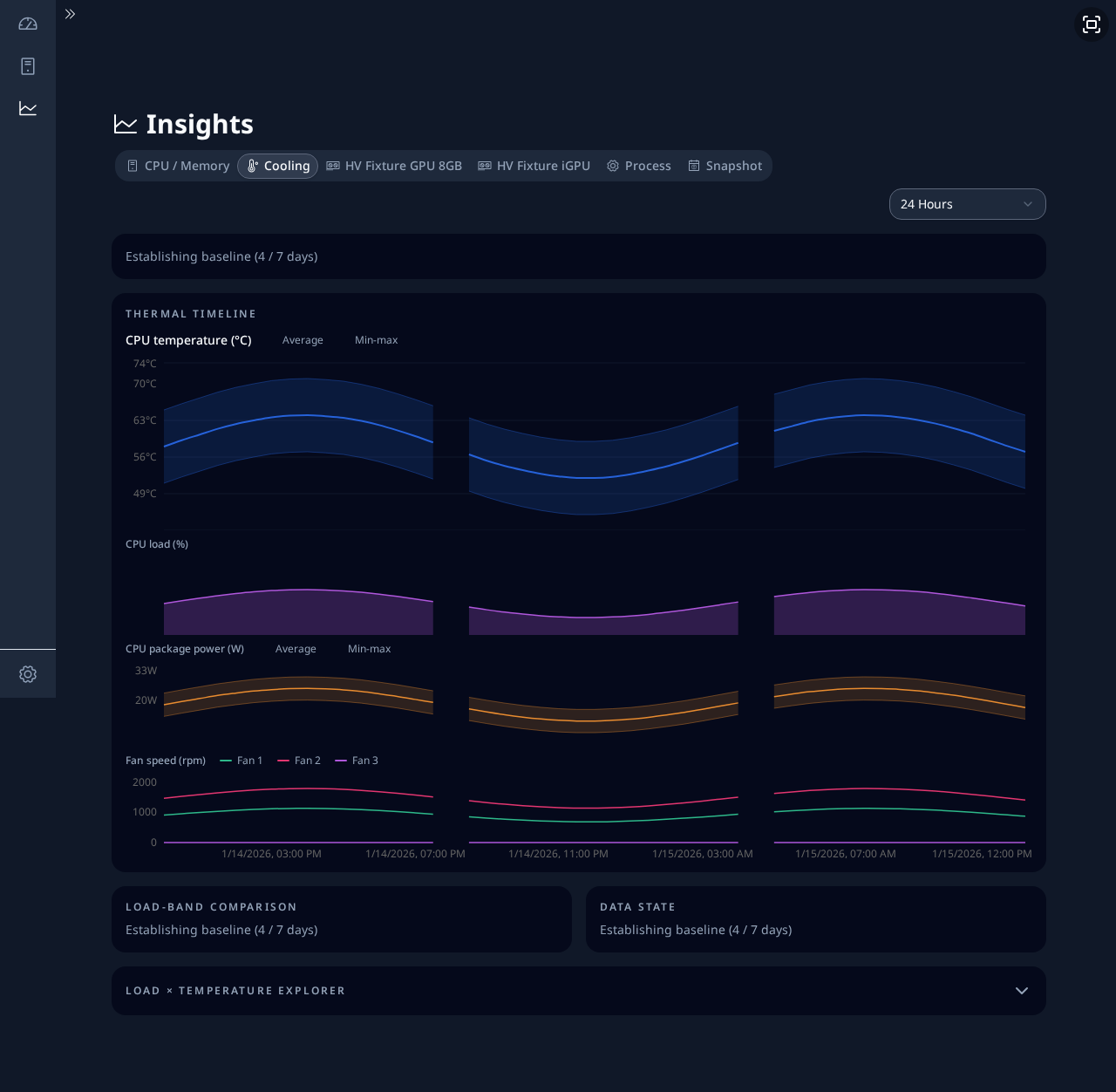Click the screenshot capture icon top right
Viewport: 1116px width, 1092px height.
coord(1092,24)
